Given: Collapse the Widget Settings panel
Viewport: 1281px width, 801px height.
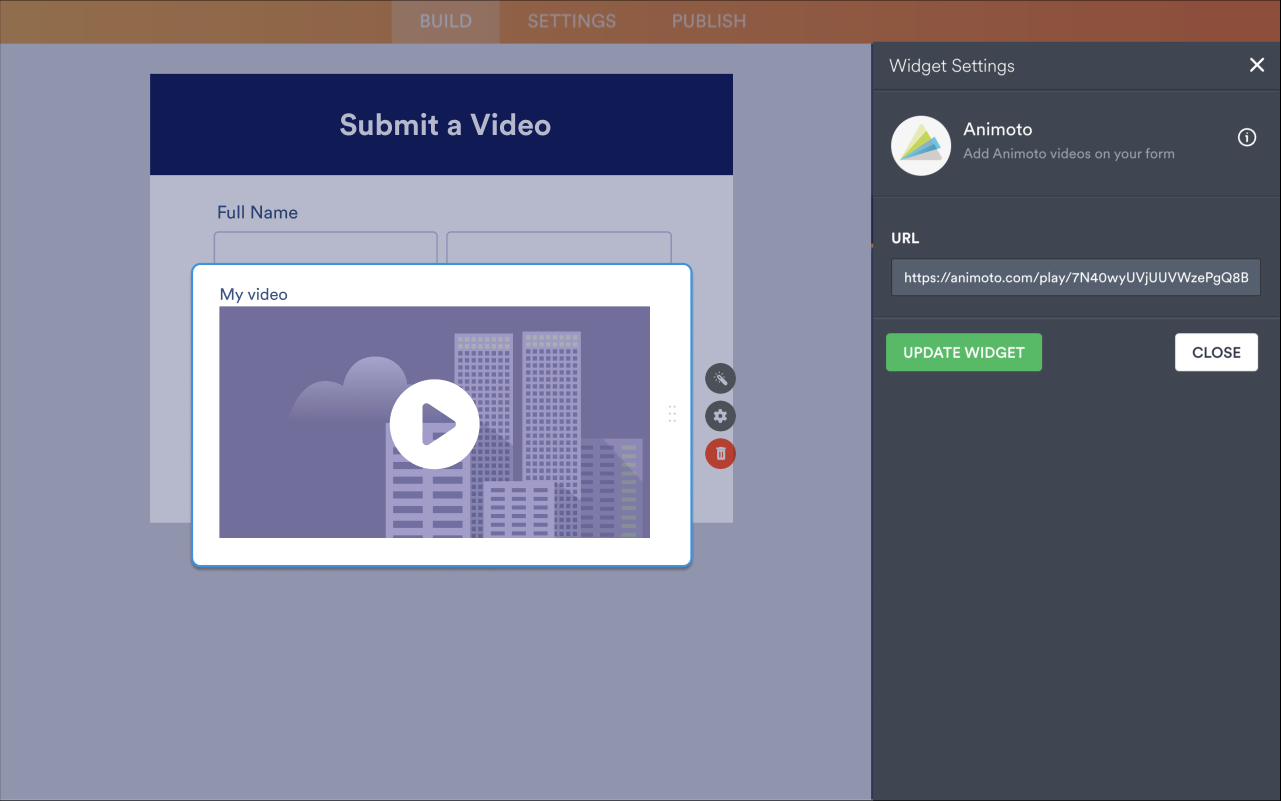Looking at the screenshot, I should pos(1216,352).
